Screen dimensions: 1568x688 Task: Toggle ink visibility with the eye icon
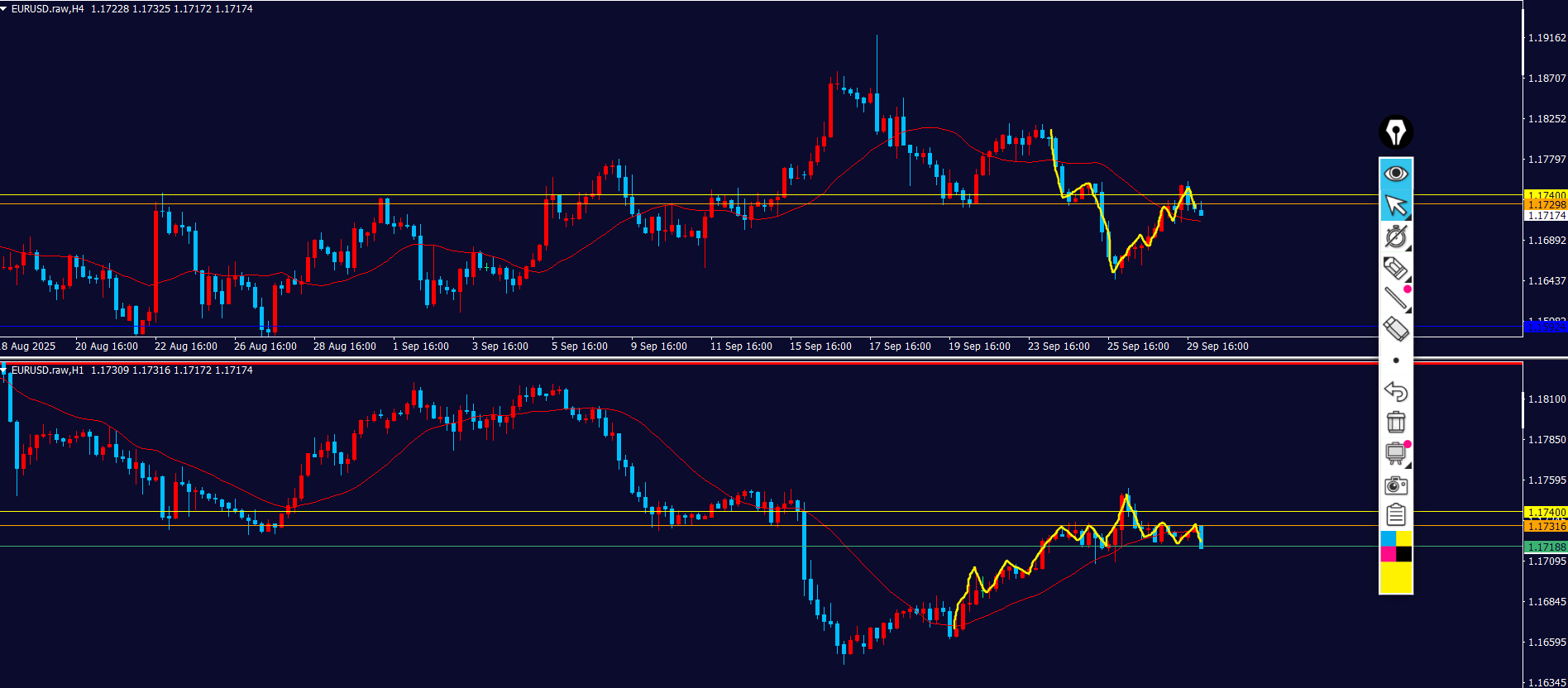(x=1396, y=174)
